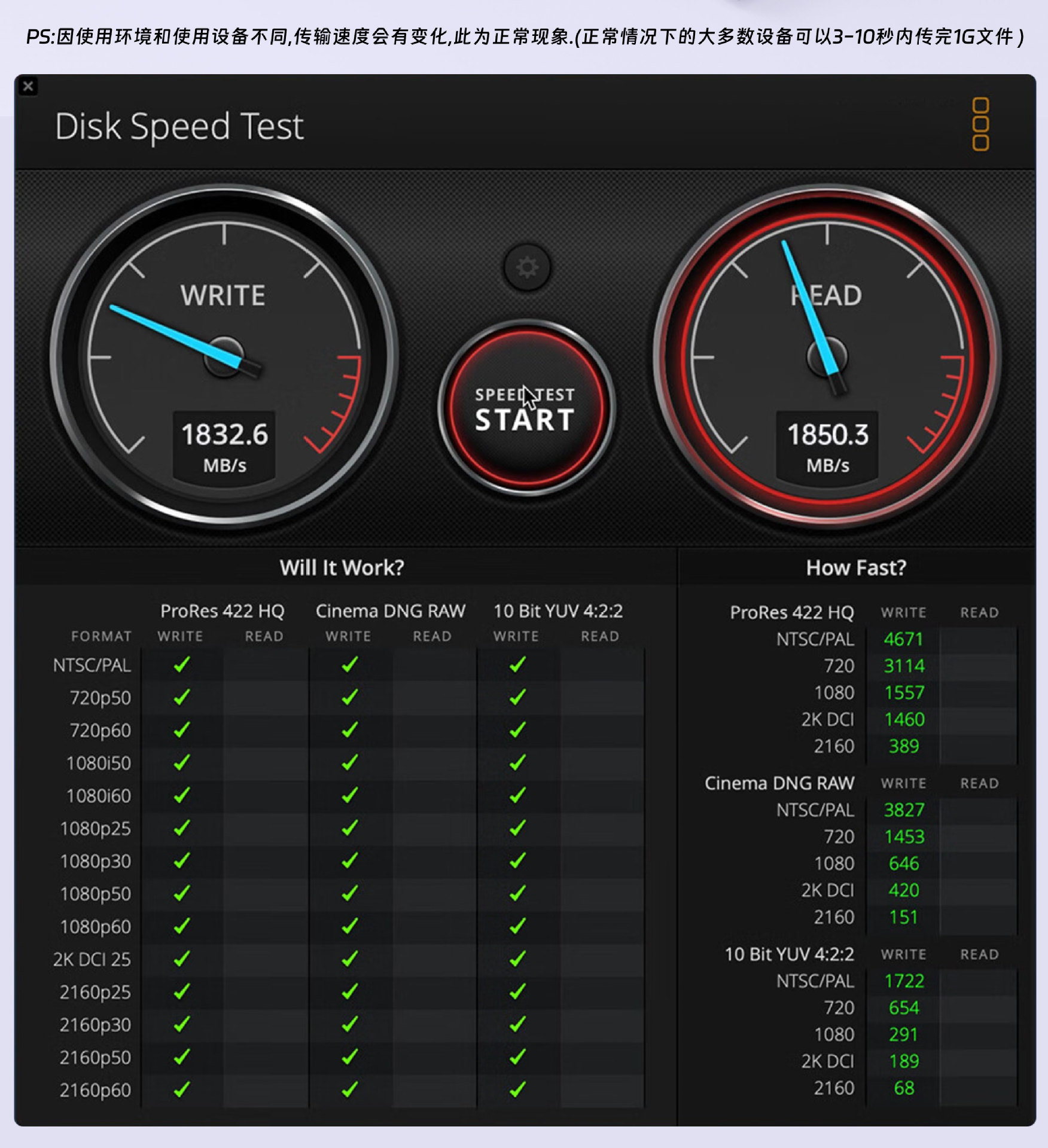Screen dimensions: 1048x1148
Task: Select the Will It Work? header
Action: click(x=342, y=567)
